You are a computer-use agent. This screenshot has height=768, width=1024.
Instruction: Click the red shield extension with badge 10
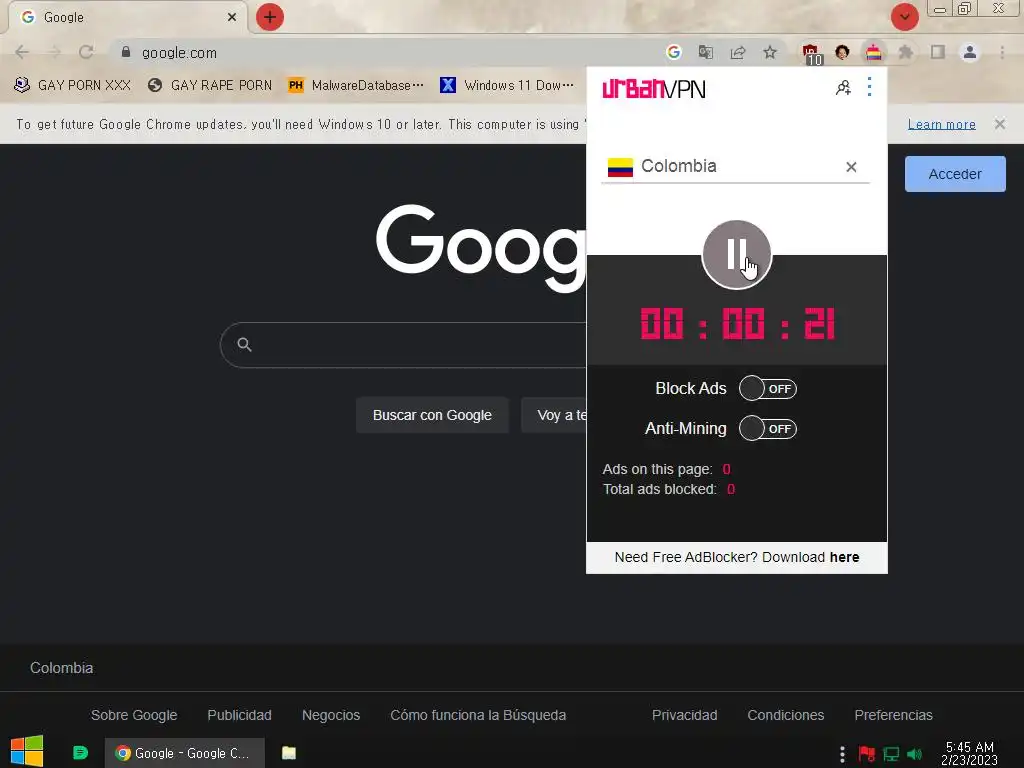point(810,54)
